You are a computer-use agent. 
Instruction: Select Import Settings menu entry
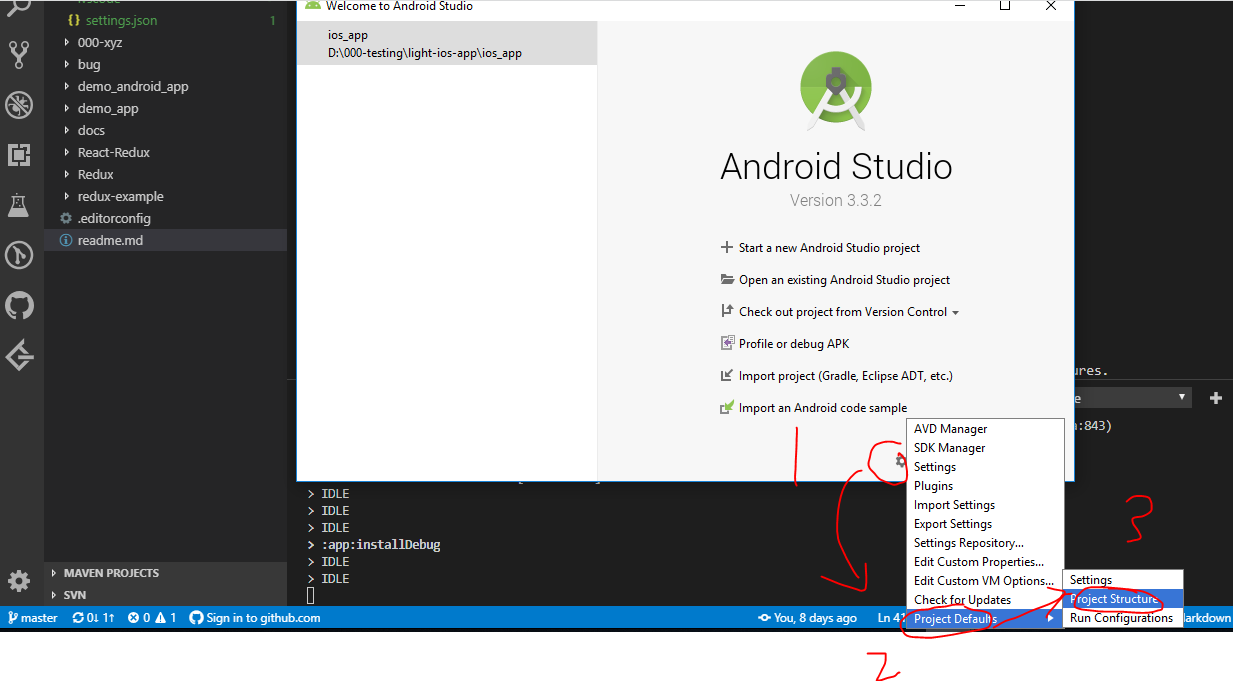coord(985,505)
